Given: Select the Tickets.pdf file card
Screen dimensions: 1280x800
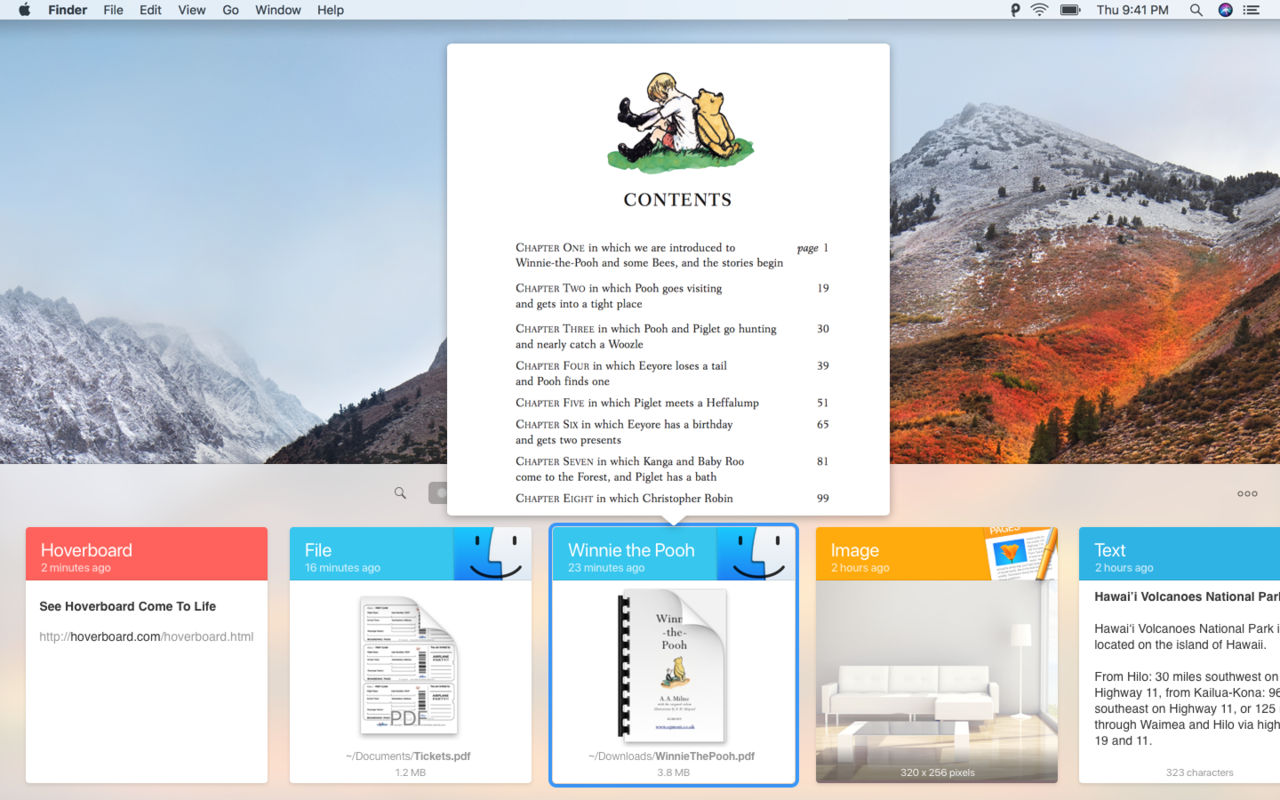Looking at the screenshot, I should click(411, 655).
